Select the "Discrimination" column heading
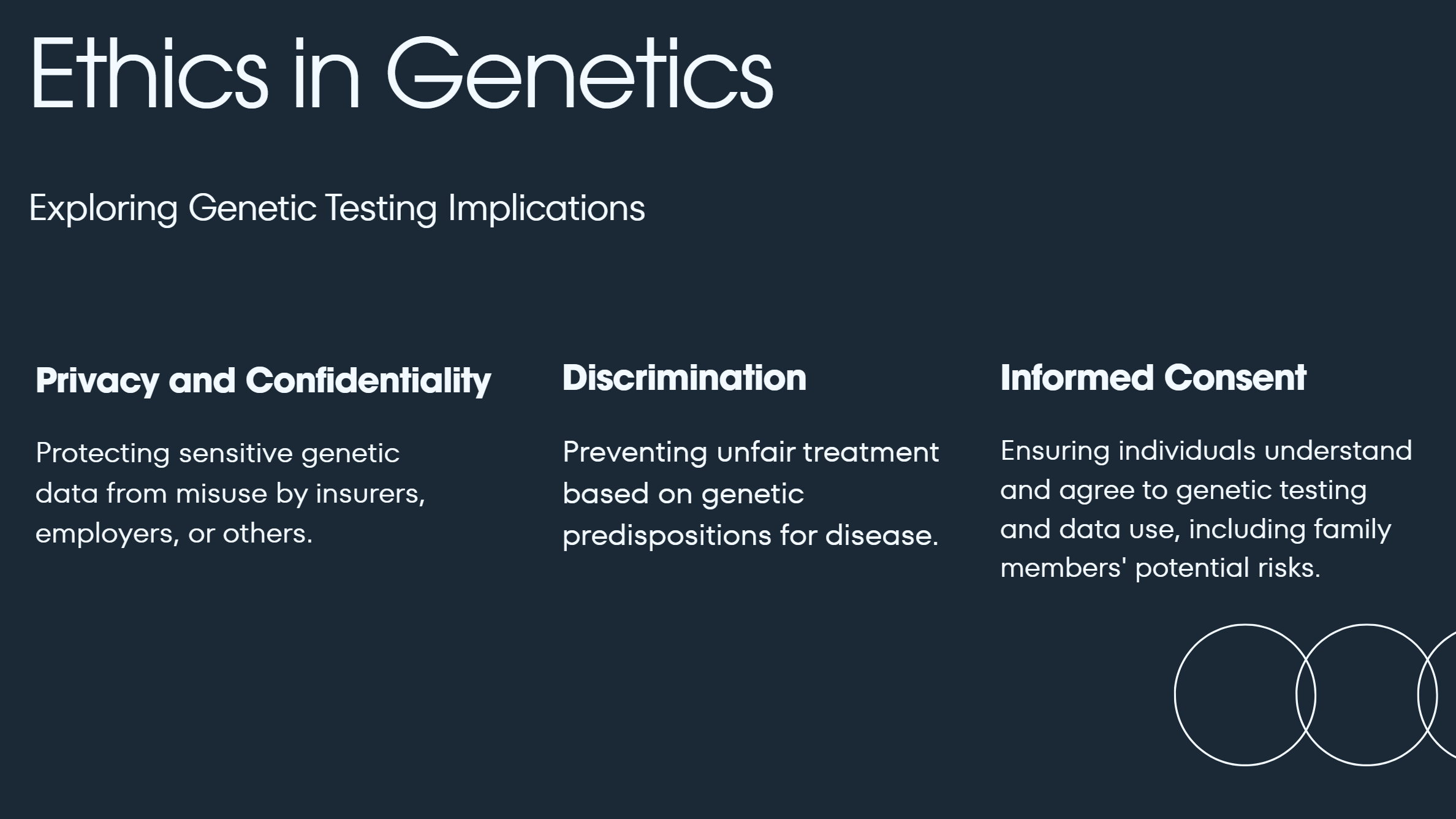The image size is (1456, 819). [x=684, y=378]
